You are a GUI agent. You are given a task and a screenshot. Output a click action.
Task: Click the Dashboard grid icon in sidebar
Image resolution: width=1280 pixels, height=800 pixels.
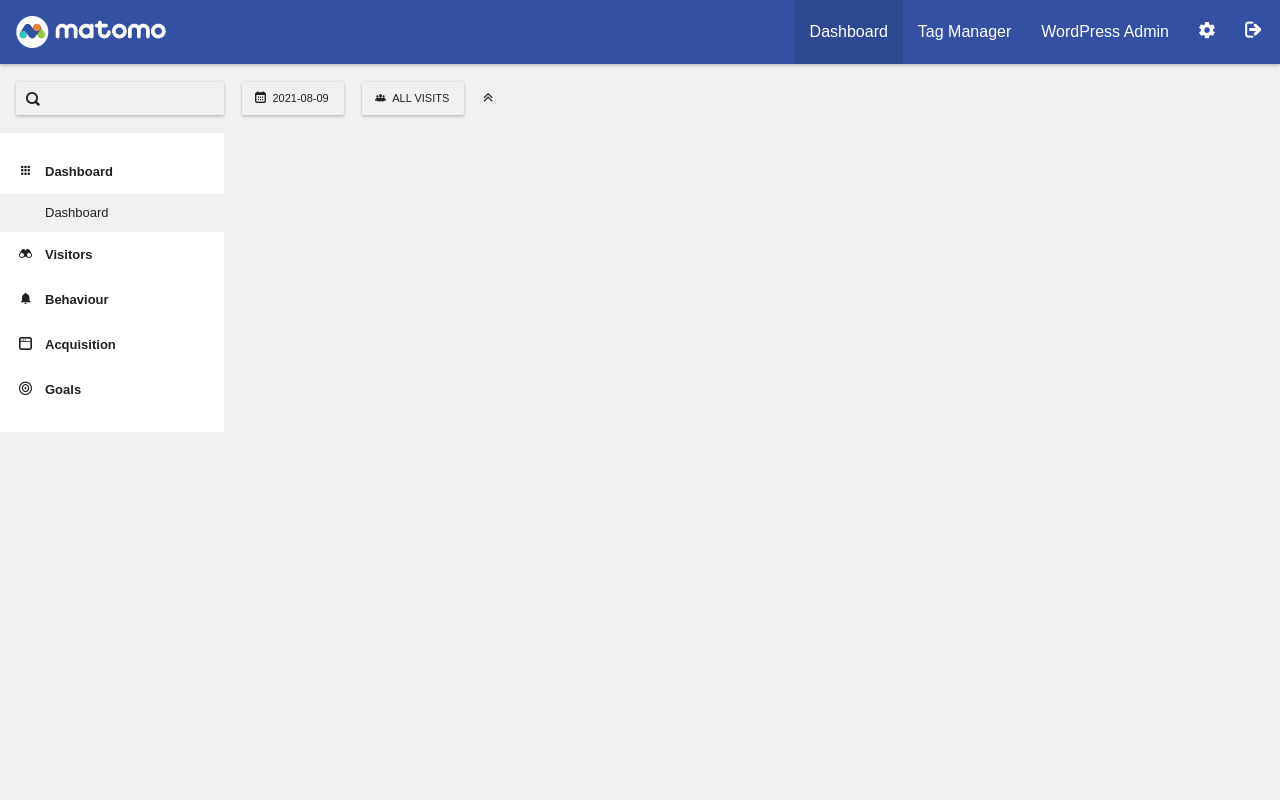click(x=25, y=171)
